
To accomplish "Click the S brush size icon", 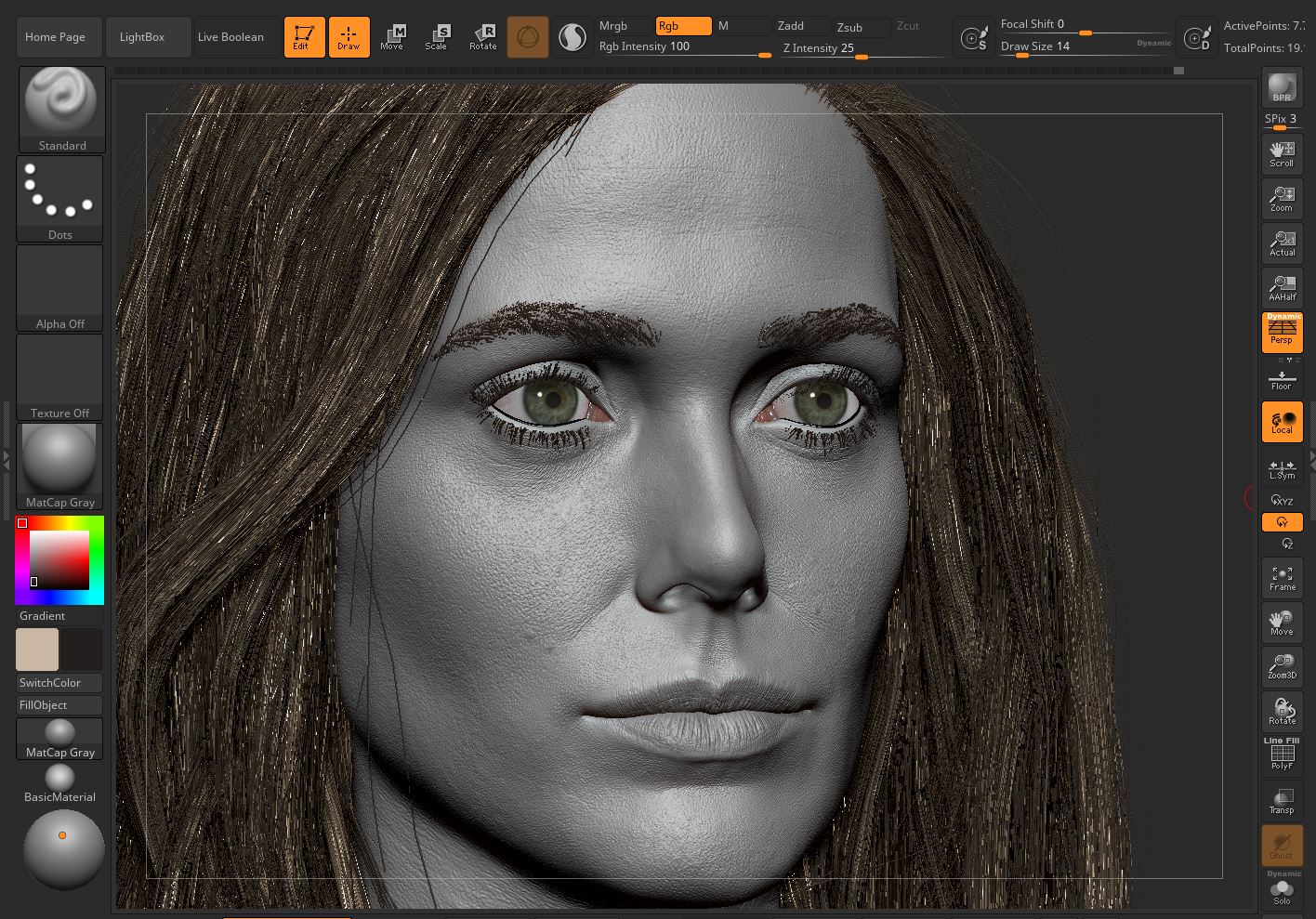I will click(974, 38).
